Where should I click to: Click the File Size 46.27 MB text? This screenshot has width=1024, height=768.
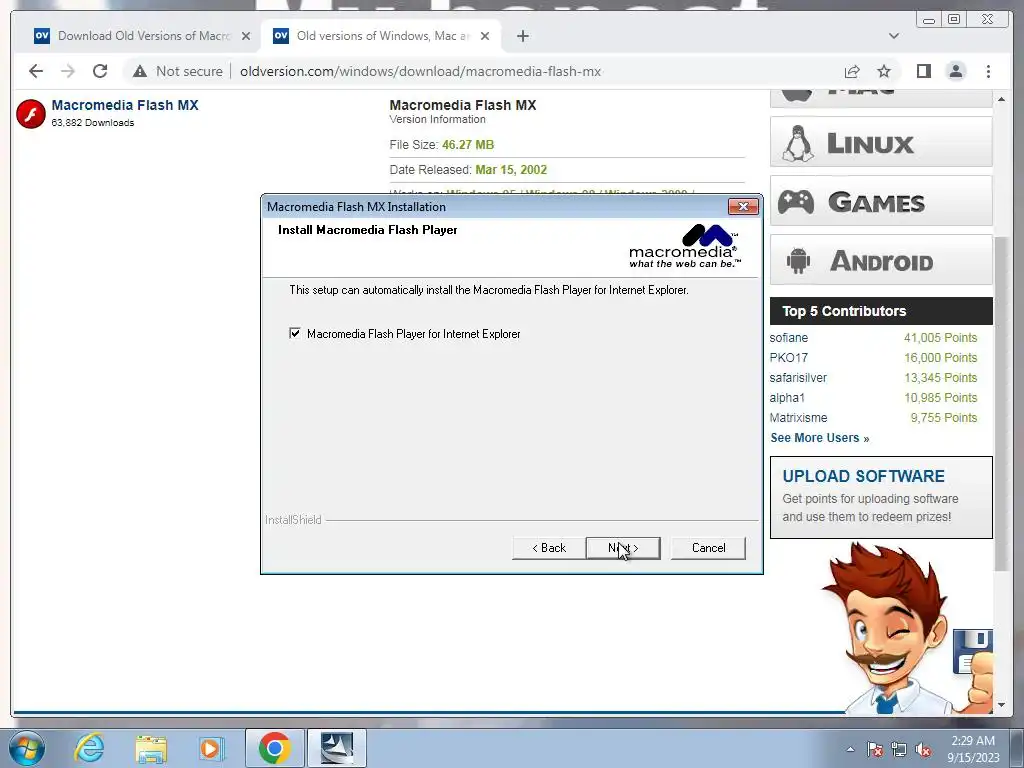tap(441, 145)
